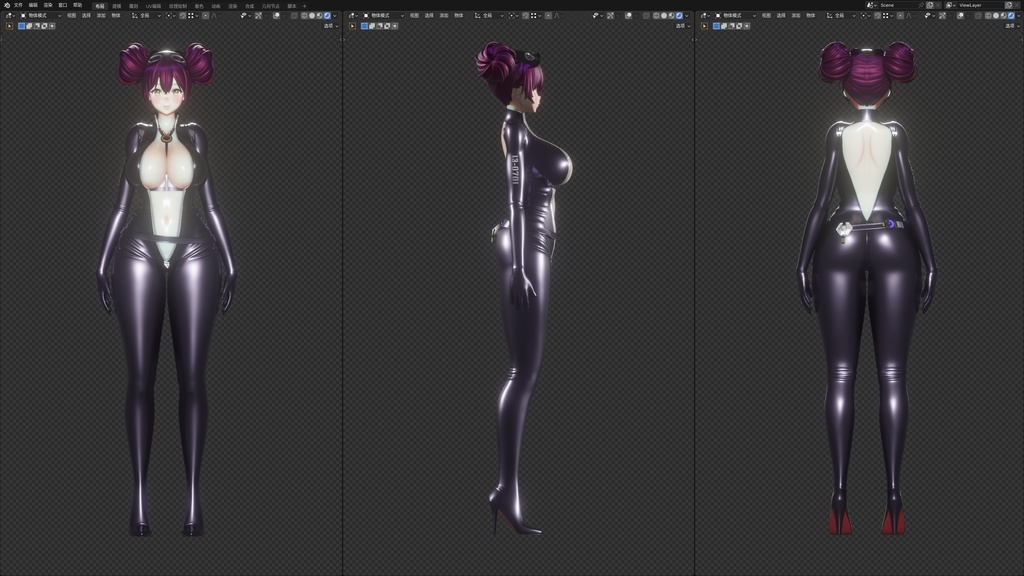The width and height of the screenshot is (1024, 576).
Task: Click the new scene icon beside Scene name
Action: pyautogui.click(x=932, y=7)
